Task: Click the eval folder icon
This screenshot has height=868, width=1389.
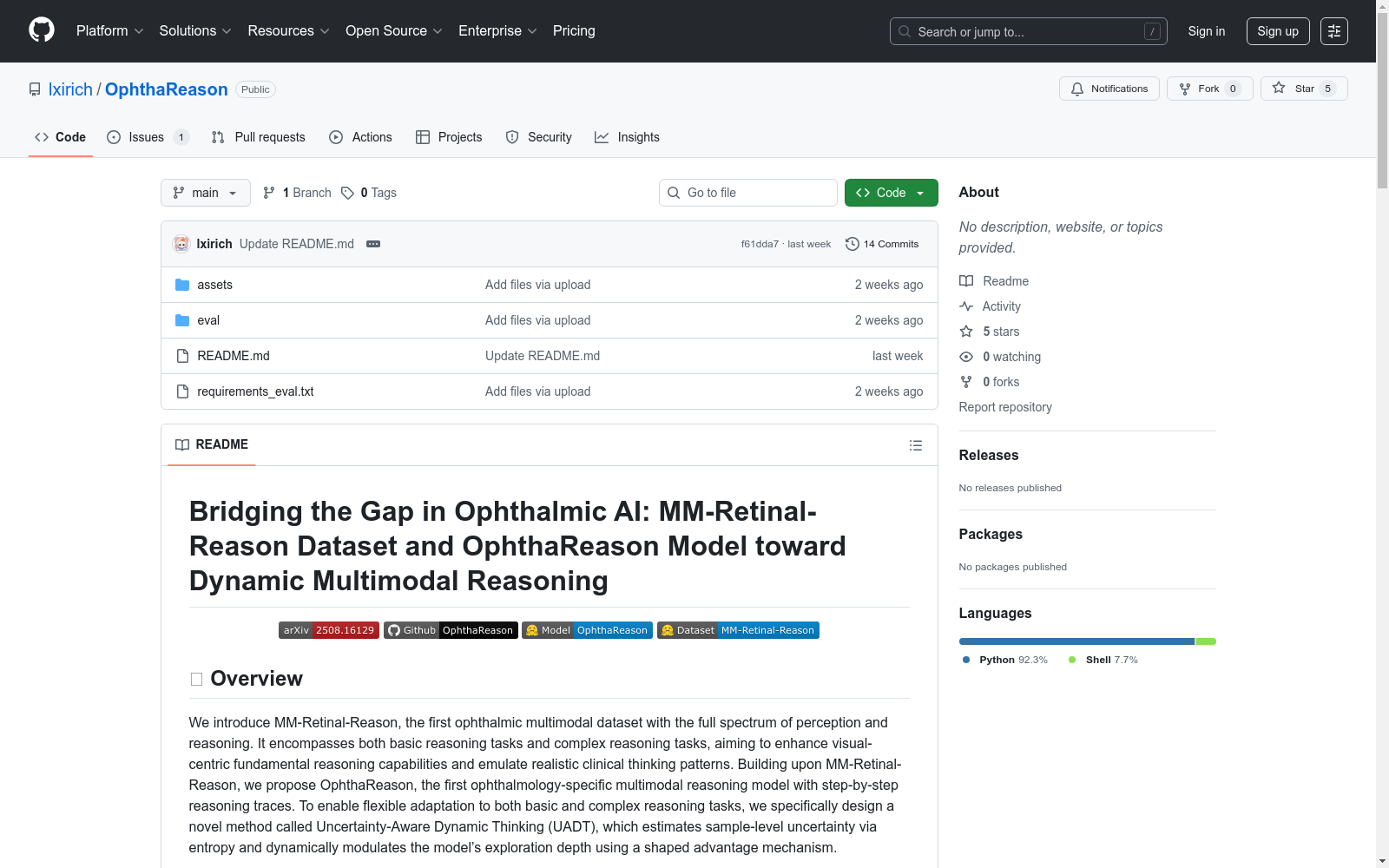Action: [x=182, y=320]
